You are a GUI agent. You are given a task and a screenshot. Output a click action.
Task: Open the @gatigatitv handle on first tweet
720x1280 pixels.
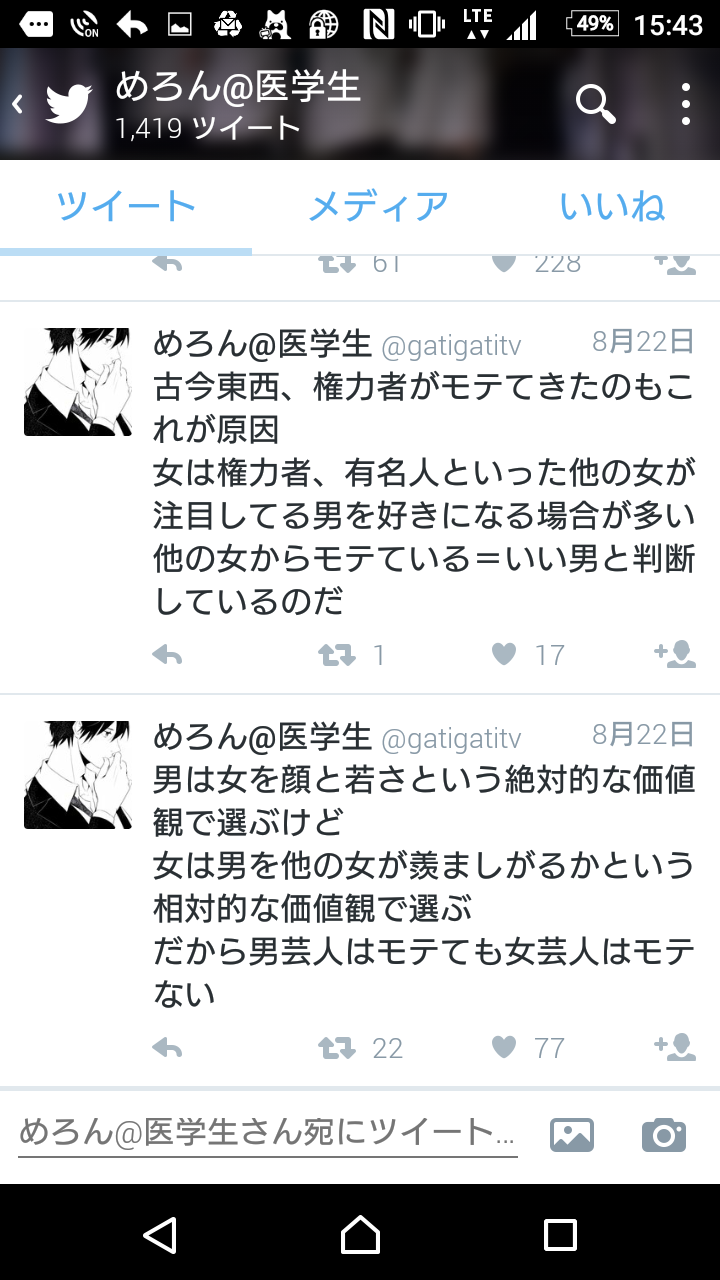coord(451,346)
